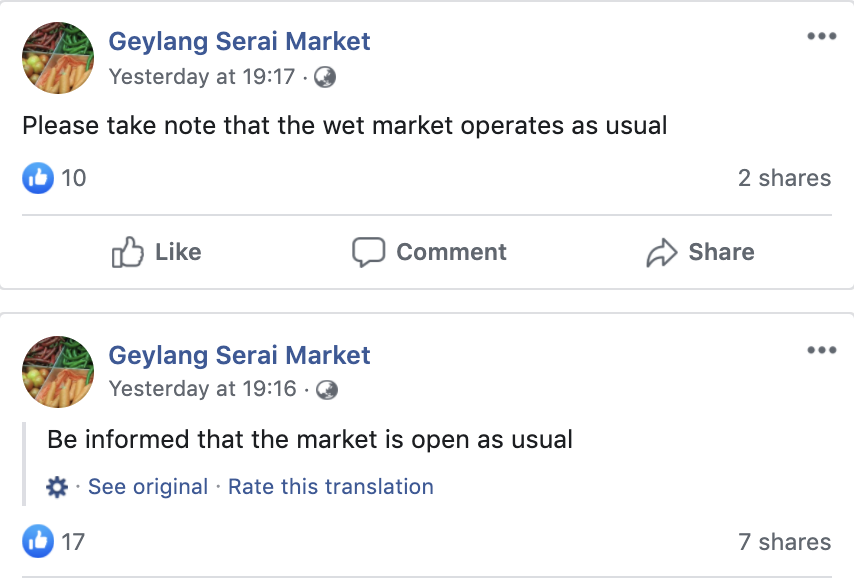Image resolution: width=854 pixels, height=578 pixels.
Task: Click the thumbs-up Like button on first post
Action: point(157,252)
